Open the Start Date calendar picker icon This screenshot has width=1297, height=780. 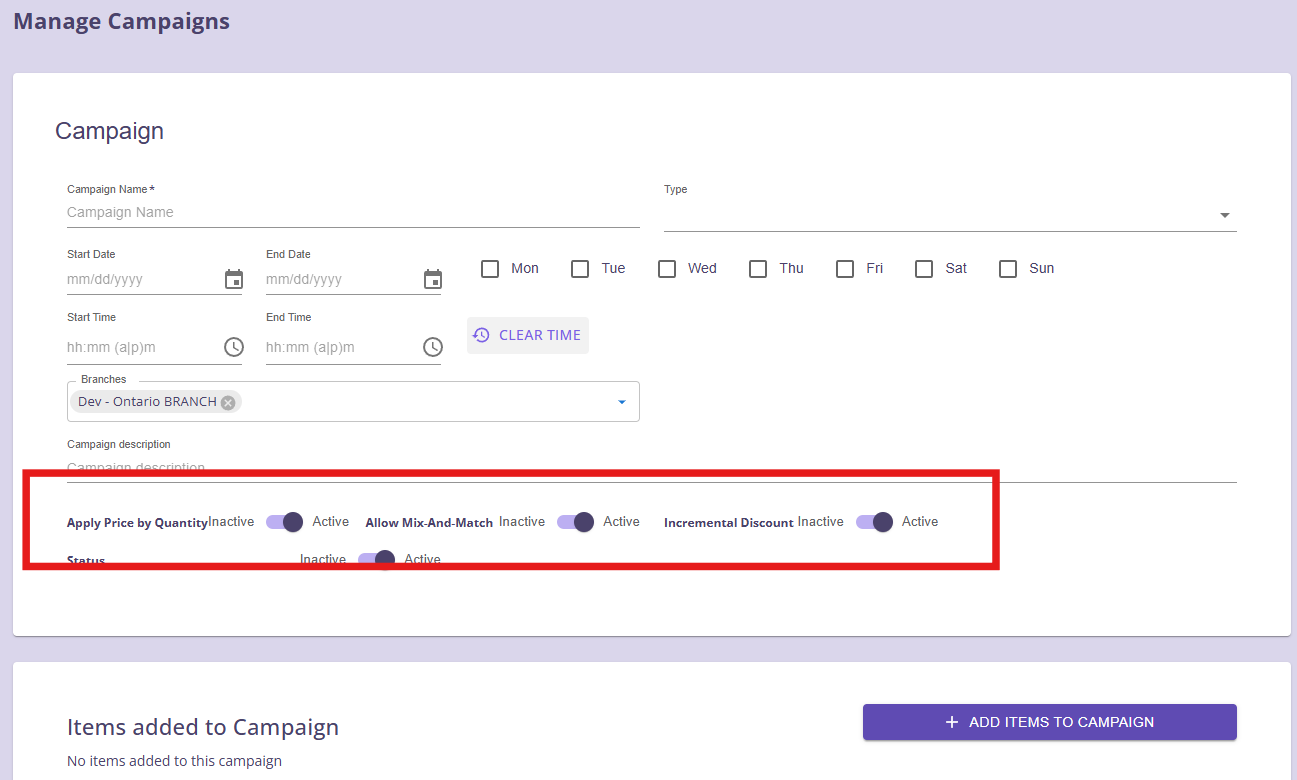tap(234, 279)
